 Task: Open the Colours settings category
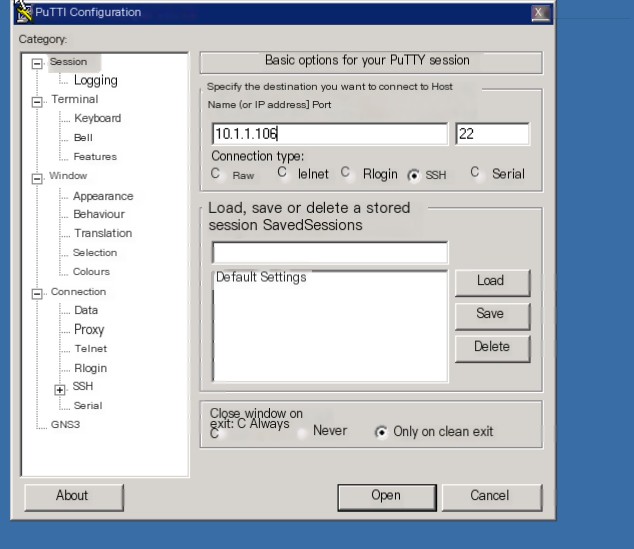[x=91, y=271]
